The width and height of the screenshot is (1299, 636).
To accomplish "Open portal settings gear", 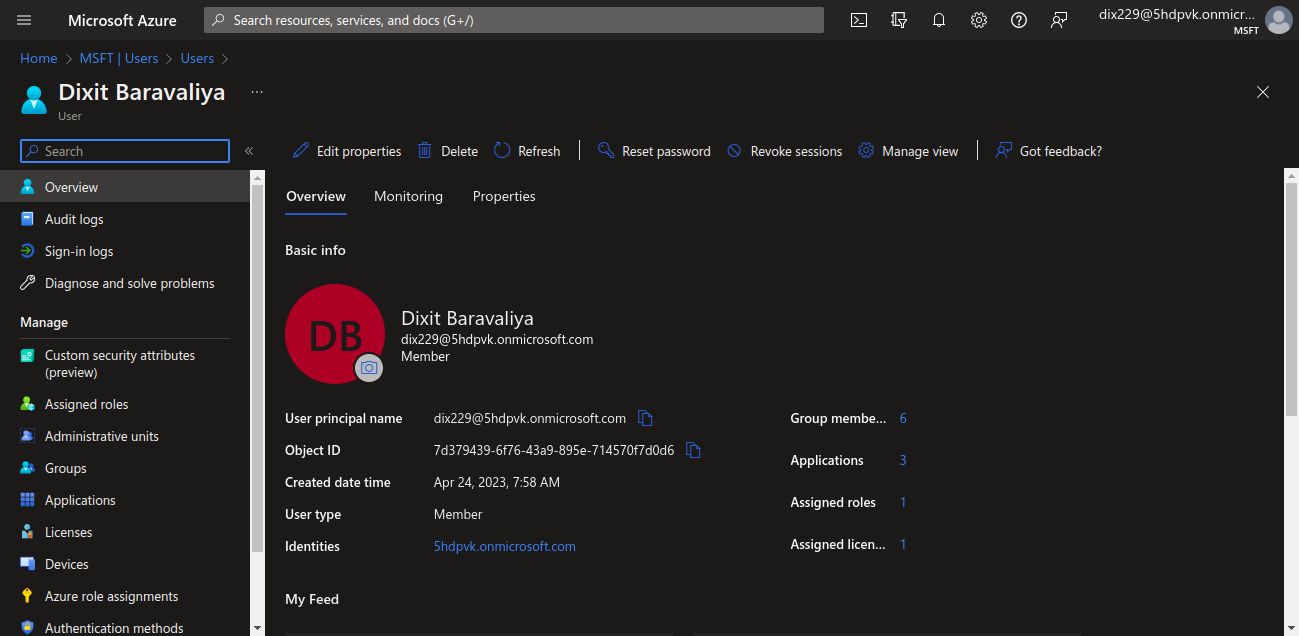I will pyautogui.click(x=978, y=20).
